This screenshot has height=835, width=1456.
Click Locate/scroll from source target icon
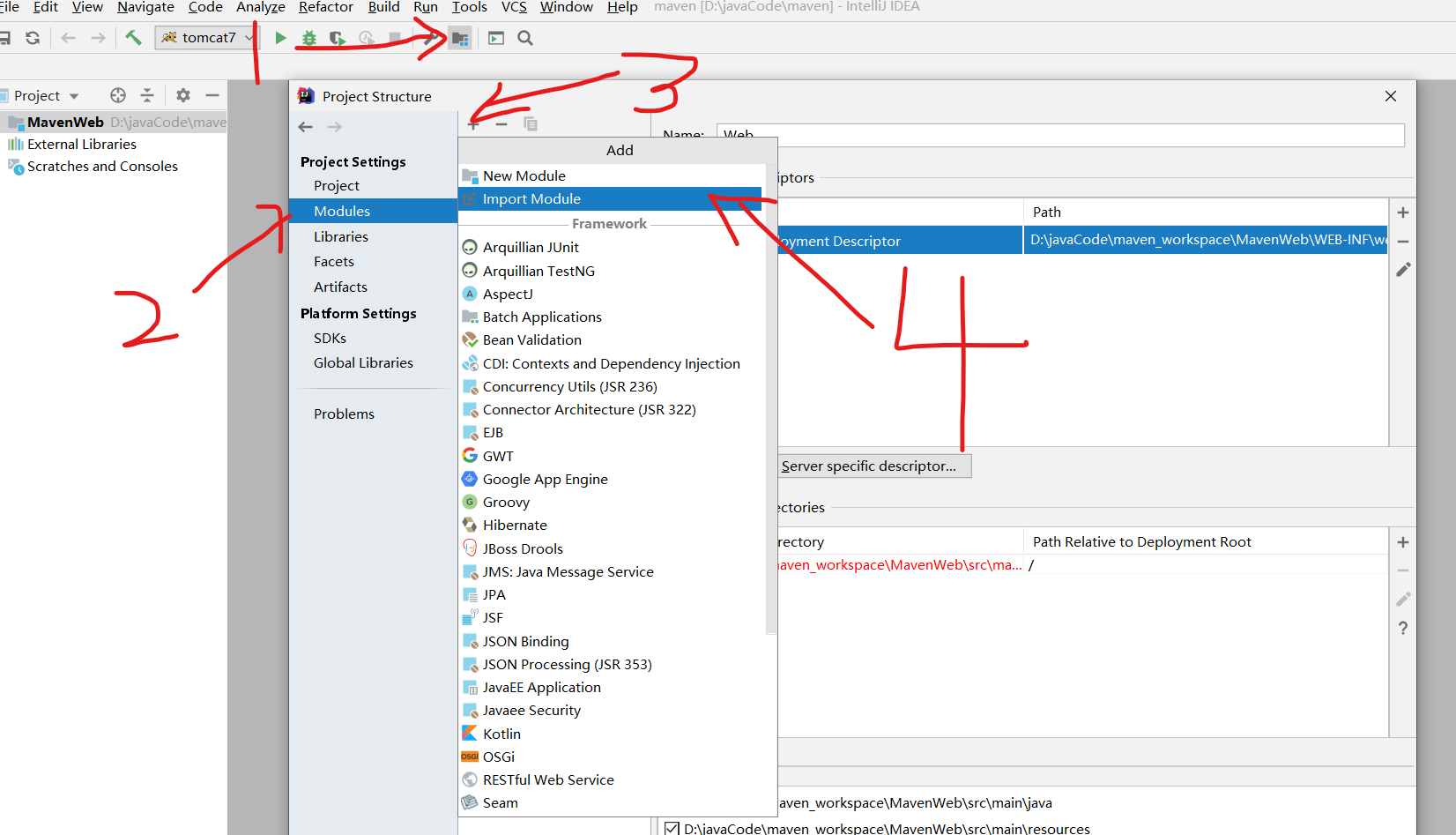118,95
